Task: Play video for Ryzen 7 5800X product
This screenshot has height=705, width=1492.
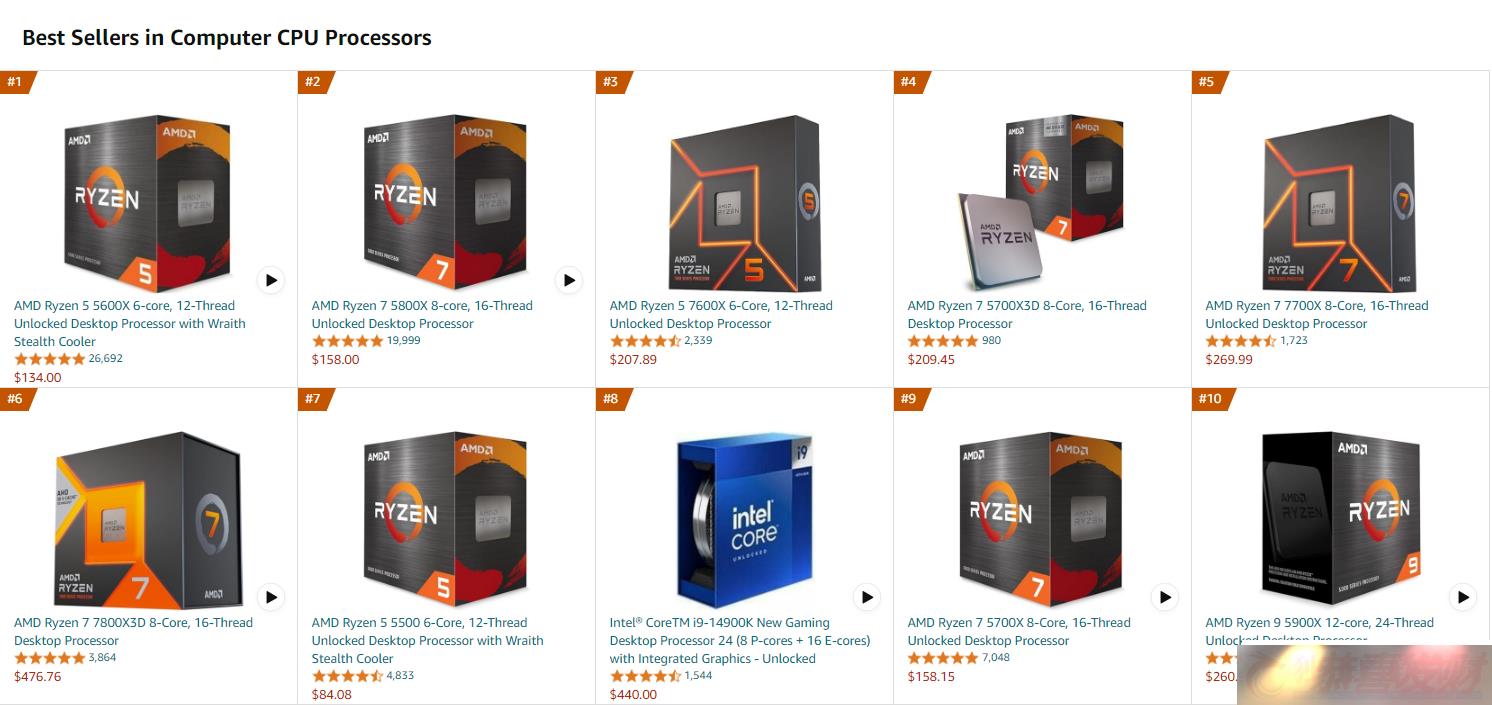Action: pyautogui.click(x=569, y=280)
